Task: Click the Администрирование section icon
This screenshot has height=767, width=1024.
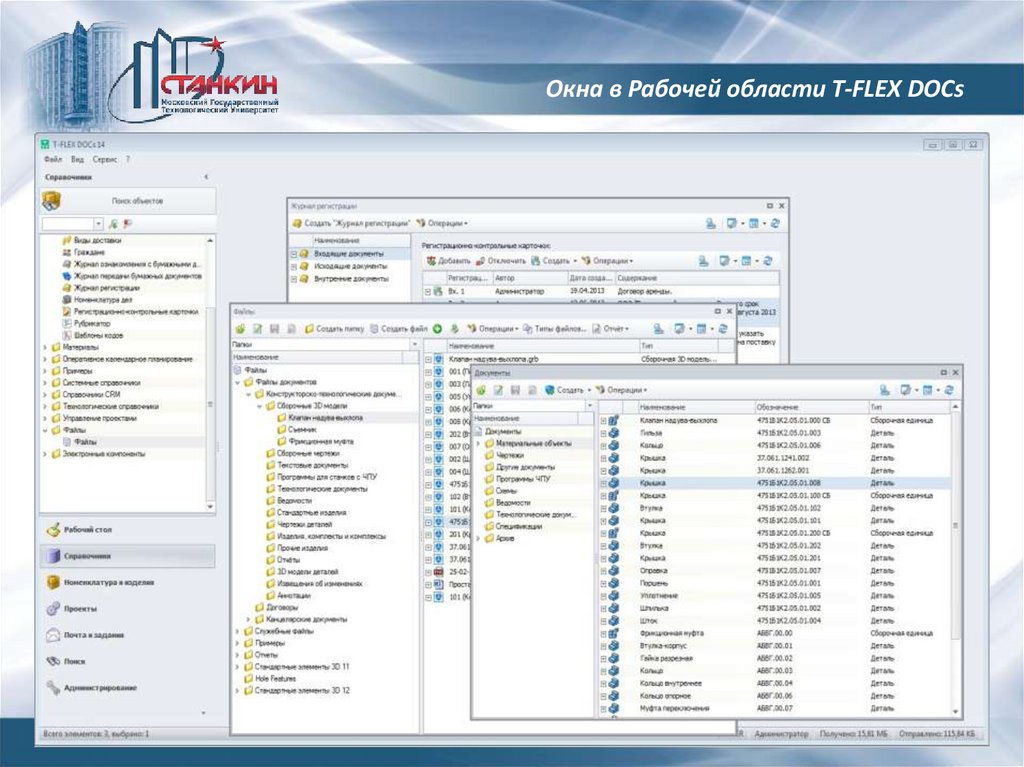Action: [x=53, y=687]
